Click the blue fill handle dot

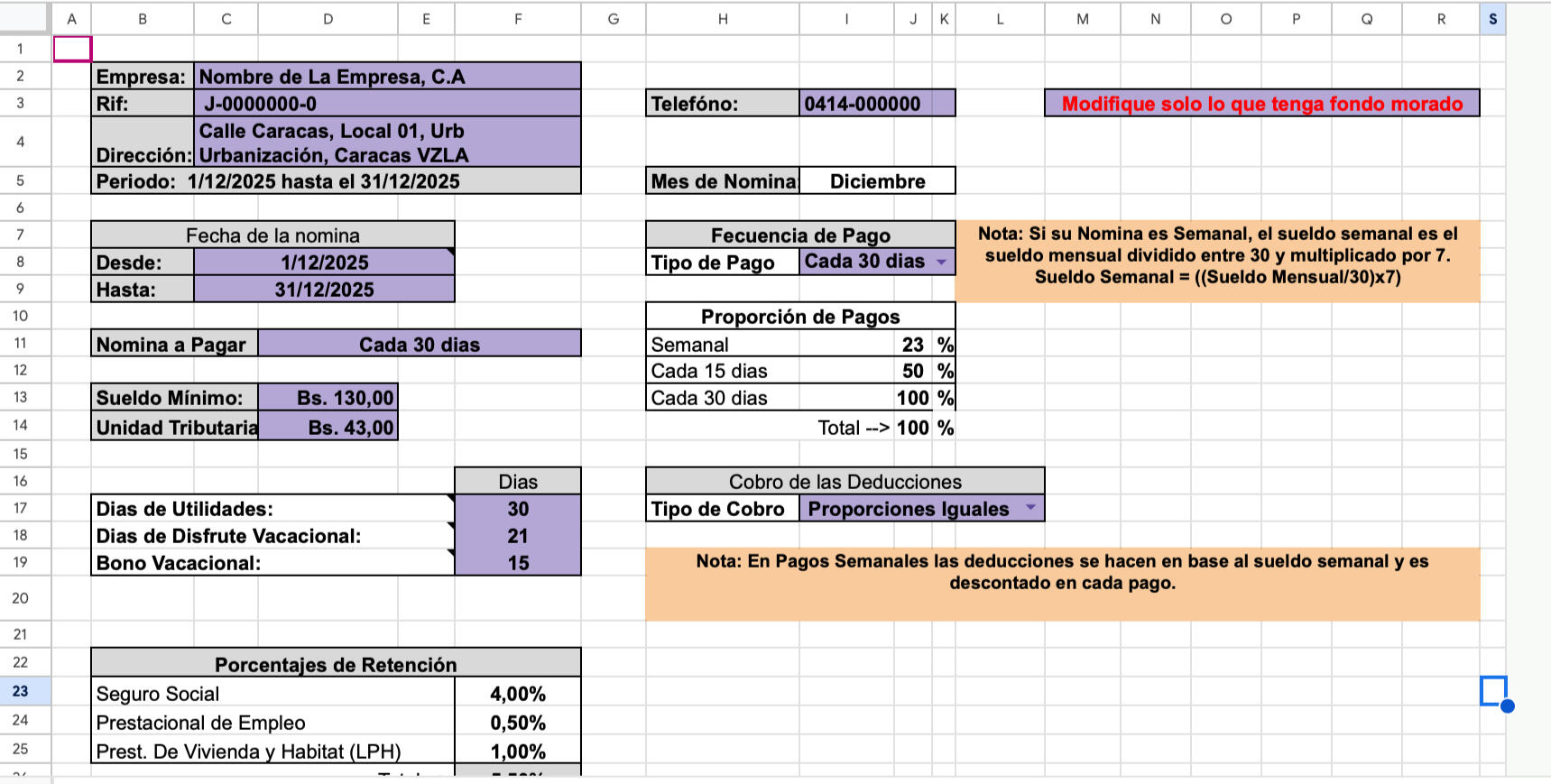click(1507, 706)
